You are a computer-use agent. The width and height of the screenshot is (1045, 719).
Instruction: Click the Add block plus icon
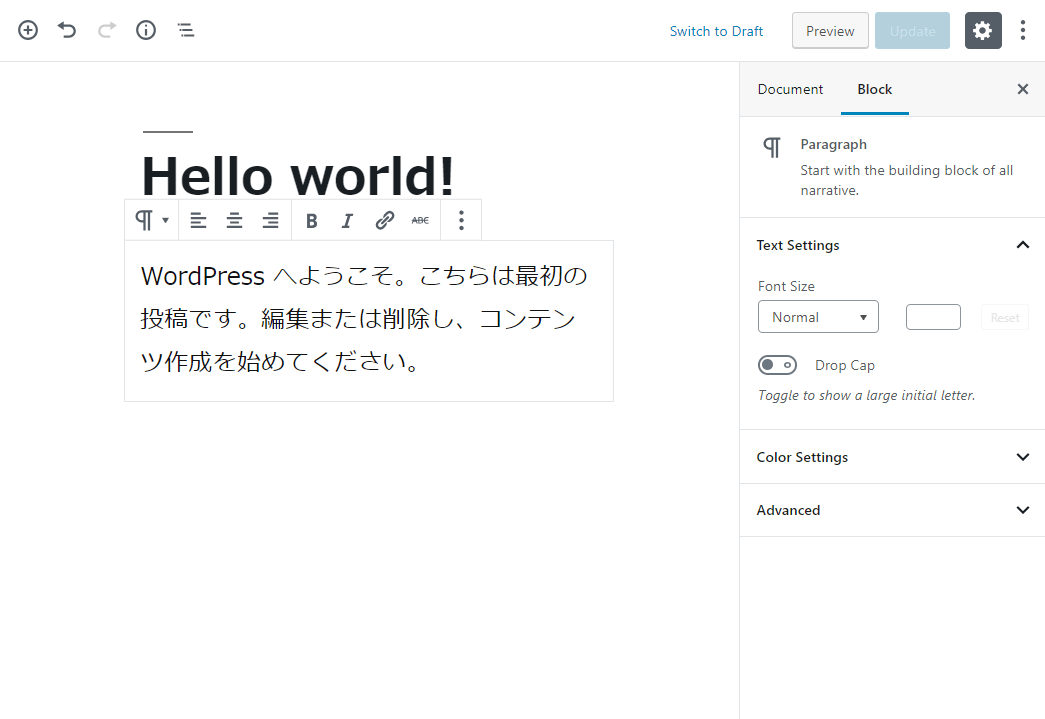(28, 30)
